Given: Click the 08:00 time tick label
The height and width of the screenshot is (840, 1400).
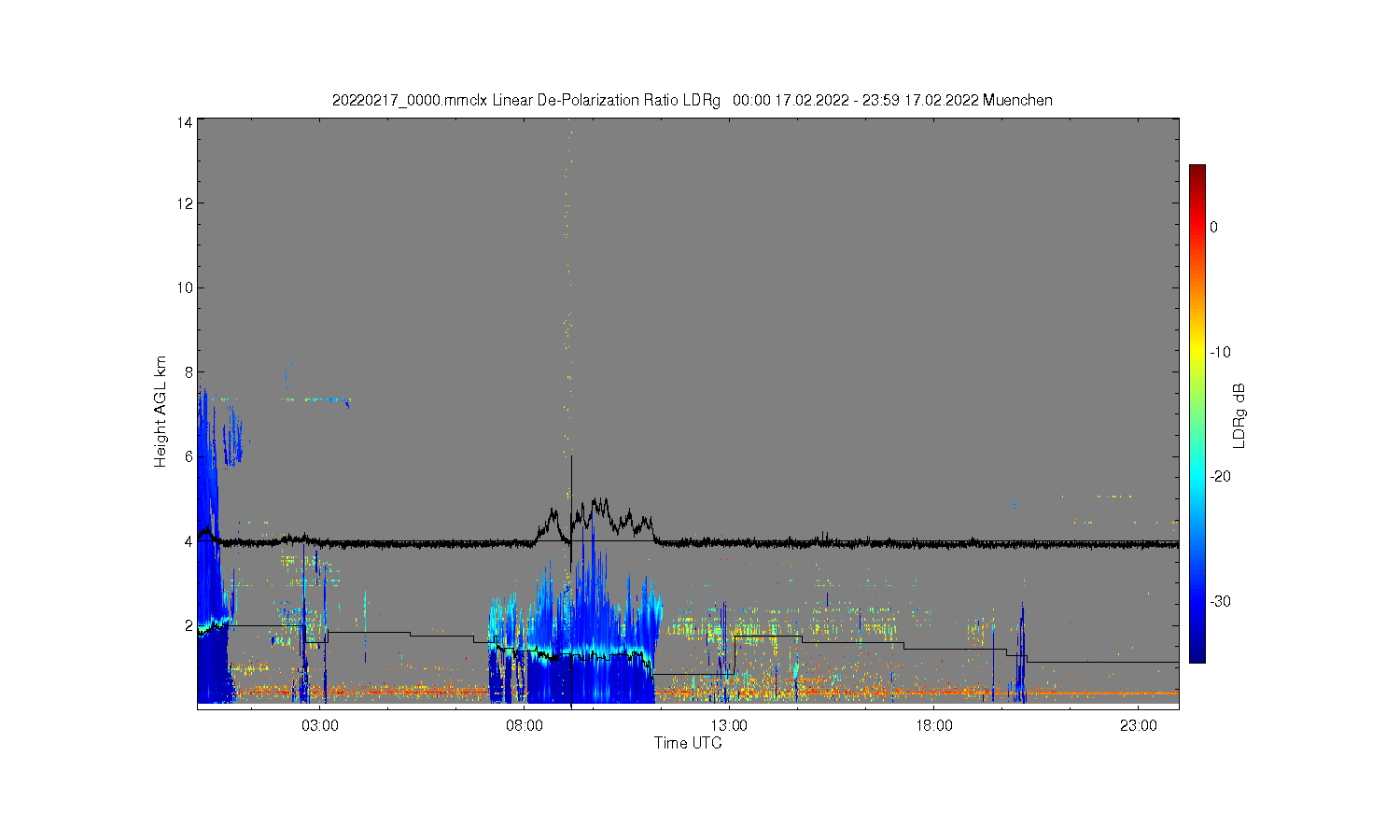Looking at the screenshot, I should tap(525, 725).
